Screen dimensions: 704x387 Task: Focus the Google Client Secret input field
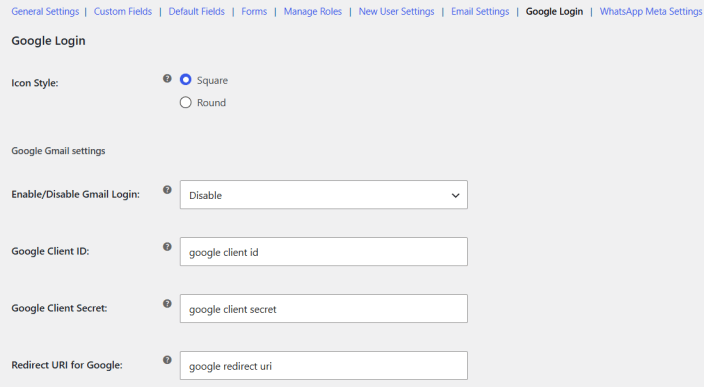click(324, 308)
